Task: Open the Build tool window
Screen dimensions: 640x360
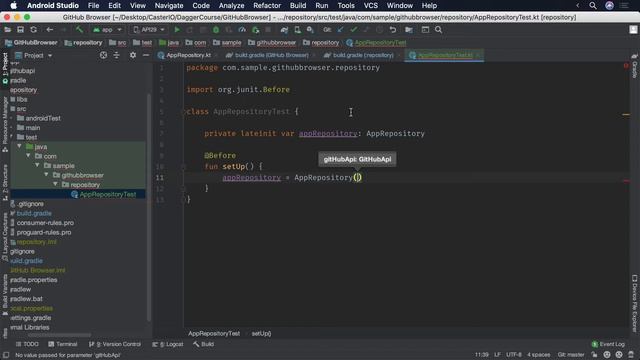Action: pos(204,344)
